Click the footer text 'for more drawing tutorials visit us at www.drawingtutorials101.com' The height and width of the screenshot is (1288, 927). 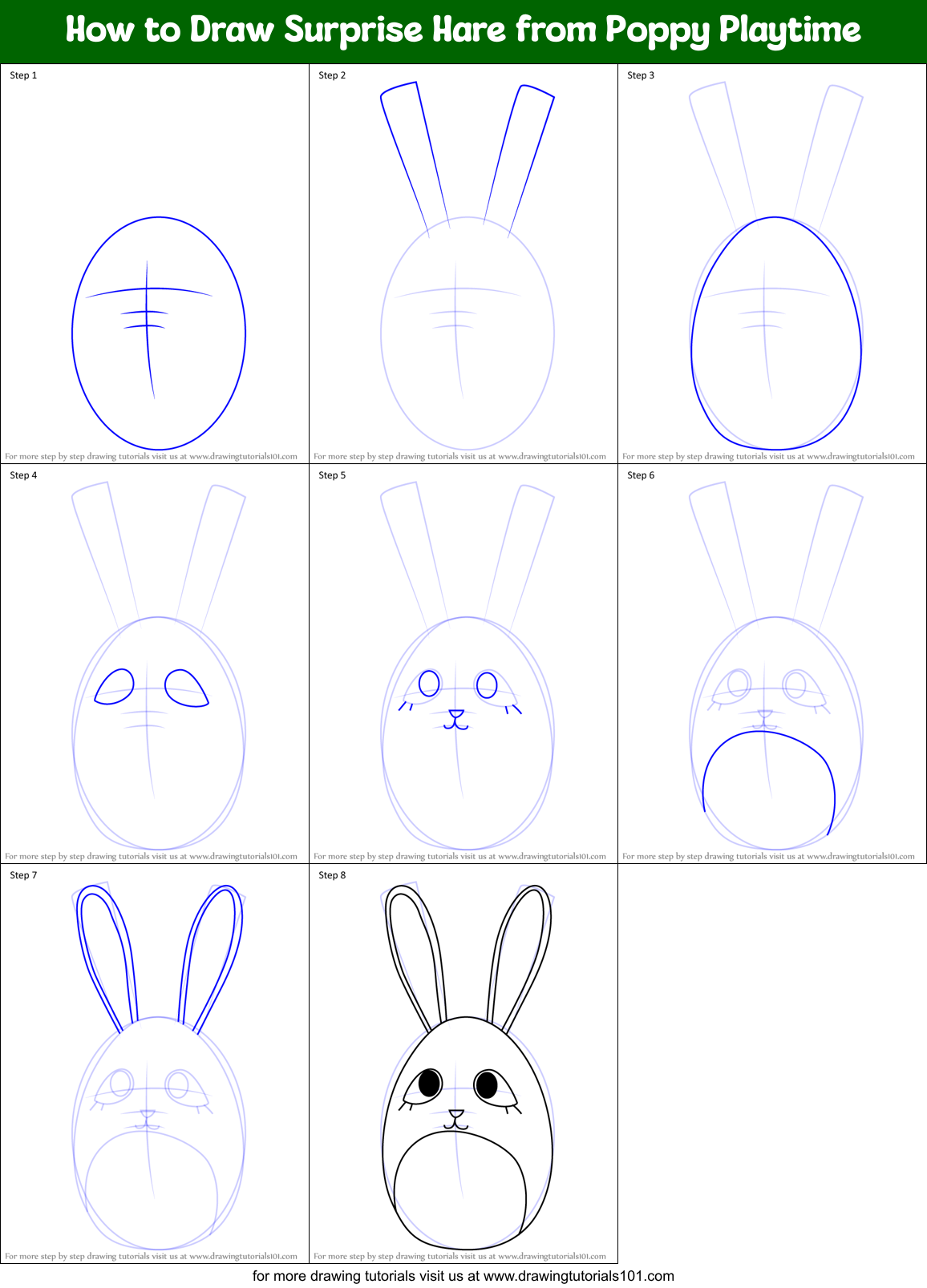click(463, 1276)
